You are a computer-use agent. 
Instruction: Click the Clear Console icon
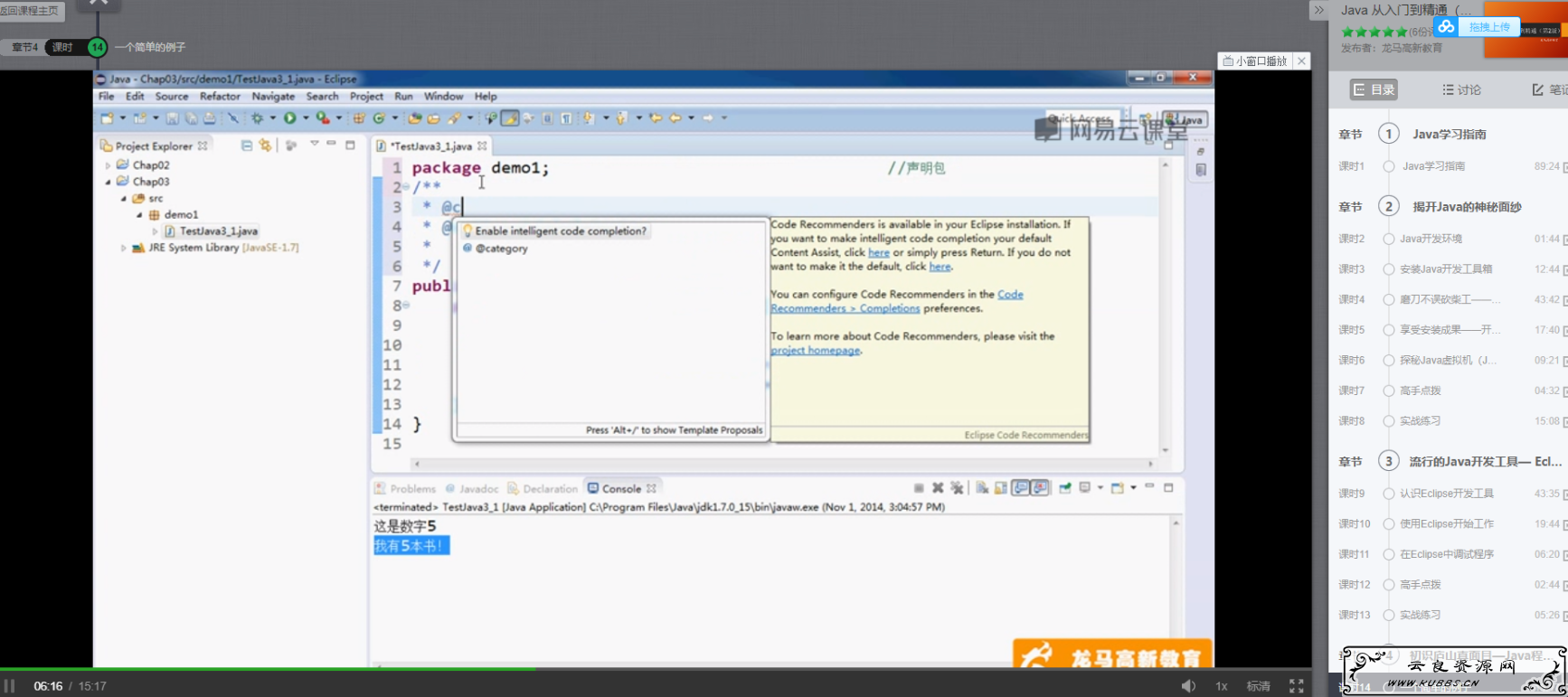pyautogui.click(x=982, y=488)
